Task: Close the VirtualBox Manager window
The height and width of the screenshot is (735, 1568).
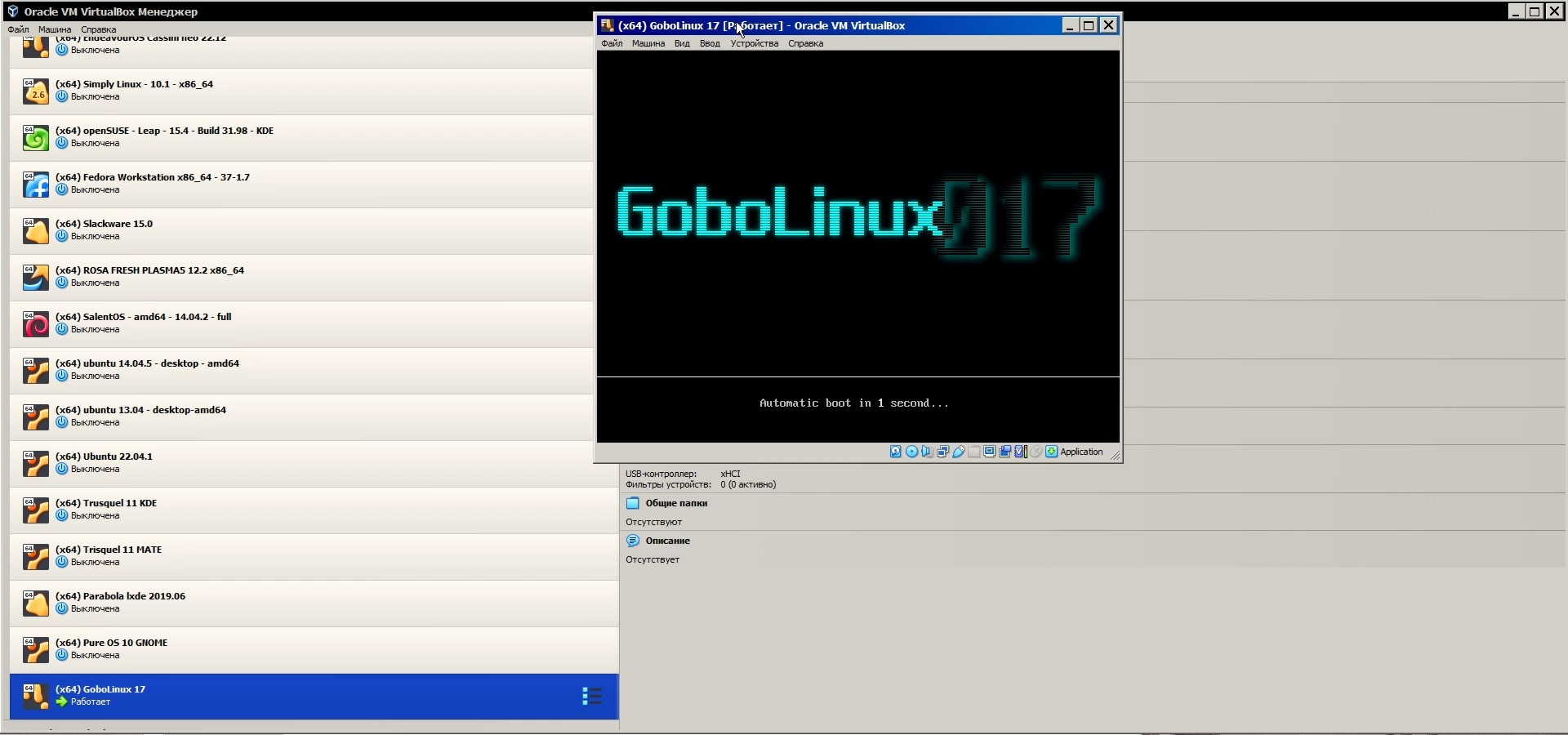Action: tap(1553, 11)
